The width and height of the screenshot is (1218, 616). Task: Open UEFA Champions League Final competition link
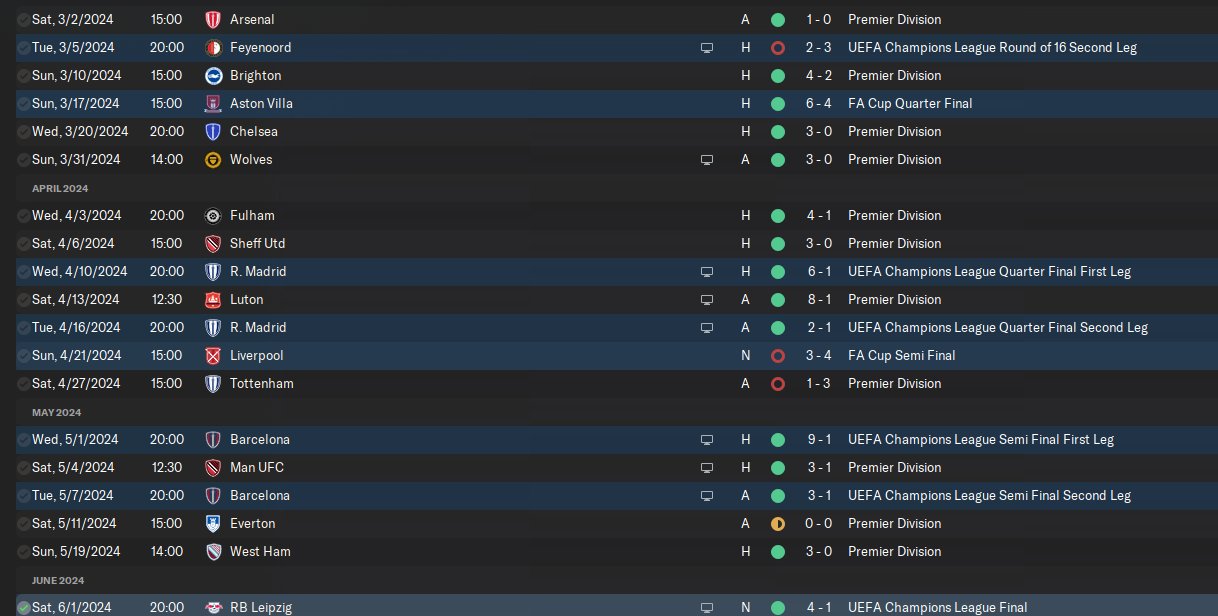pyautogui.click(x=937, y=607)
